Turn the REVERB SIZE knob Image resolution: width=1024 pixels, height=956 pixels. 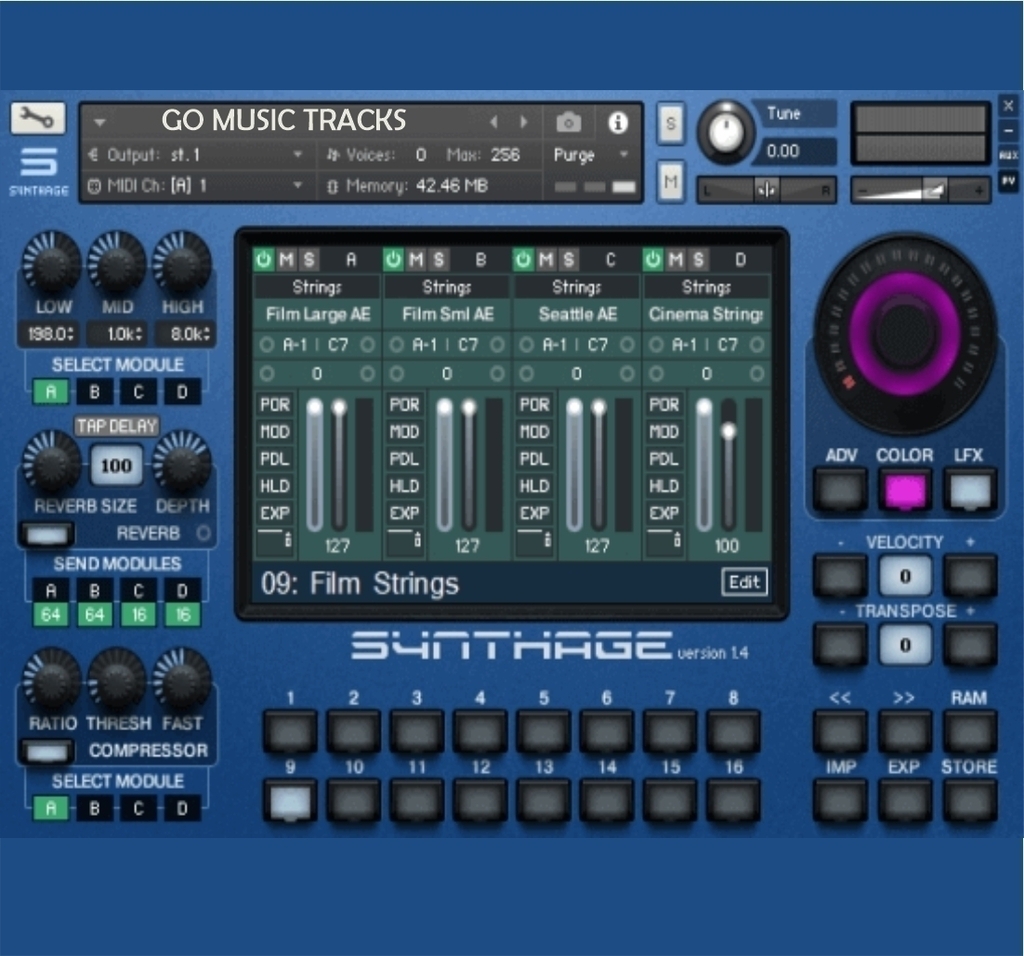[52, 462]
